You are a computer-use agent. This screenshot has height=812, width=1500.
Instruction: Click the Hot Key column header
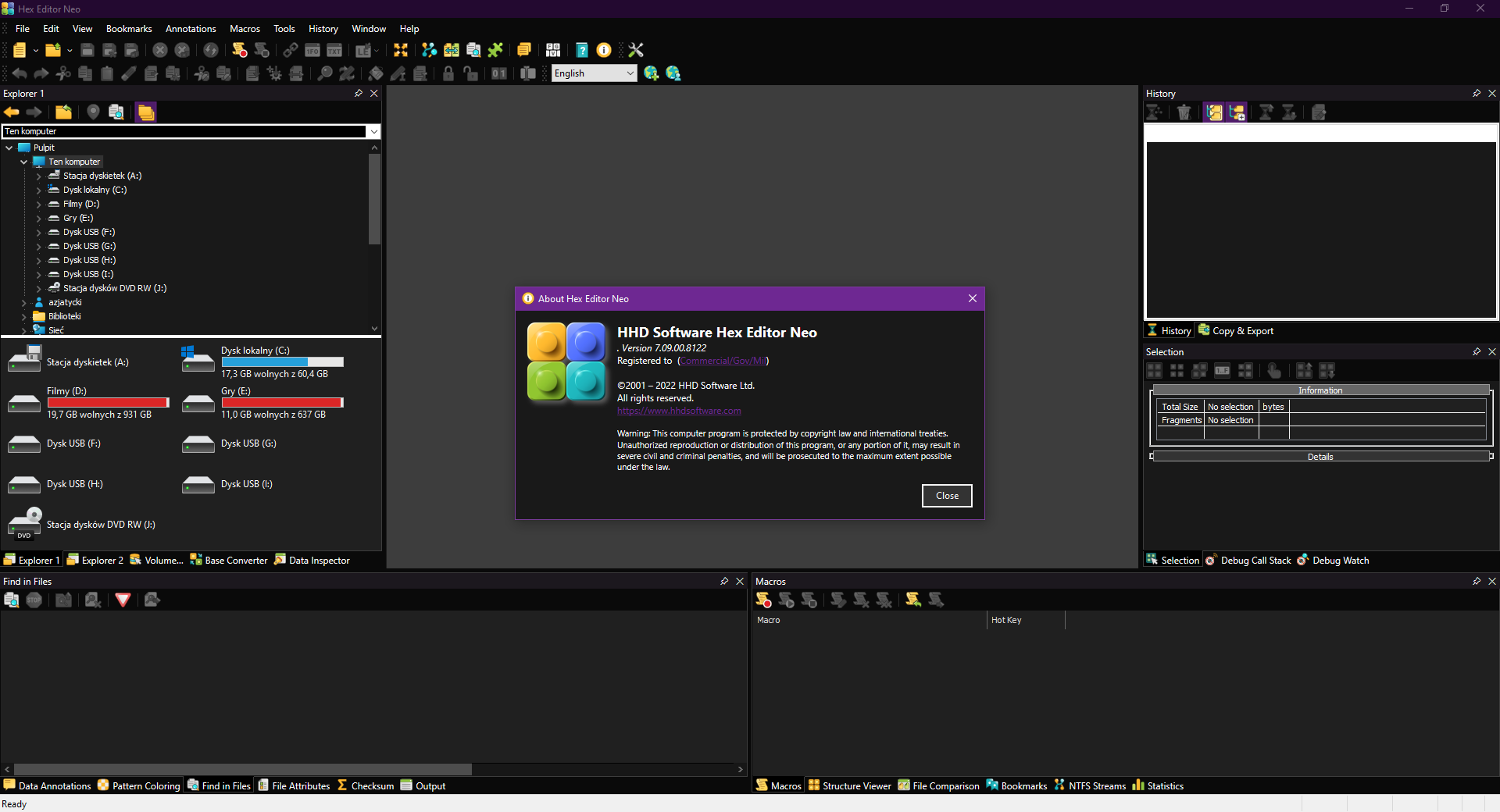pos(1026,620)
